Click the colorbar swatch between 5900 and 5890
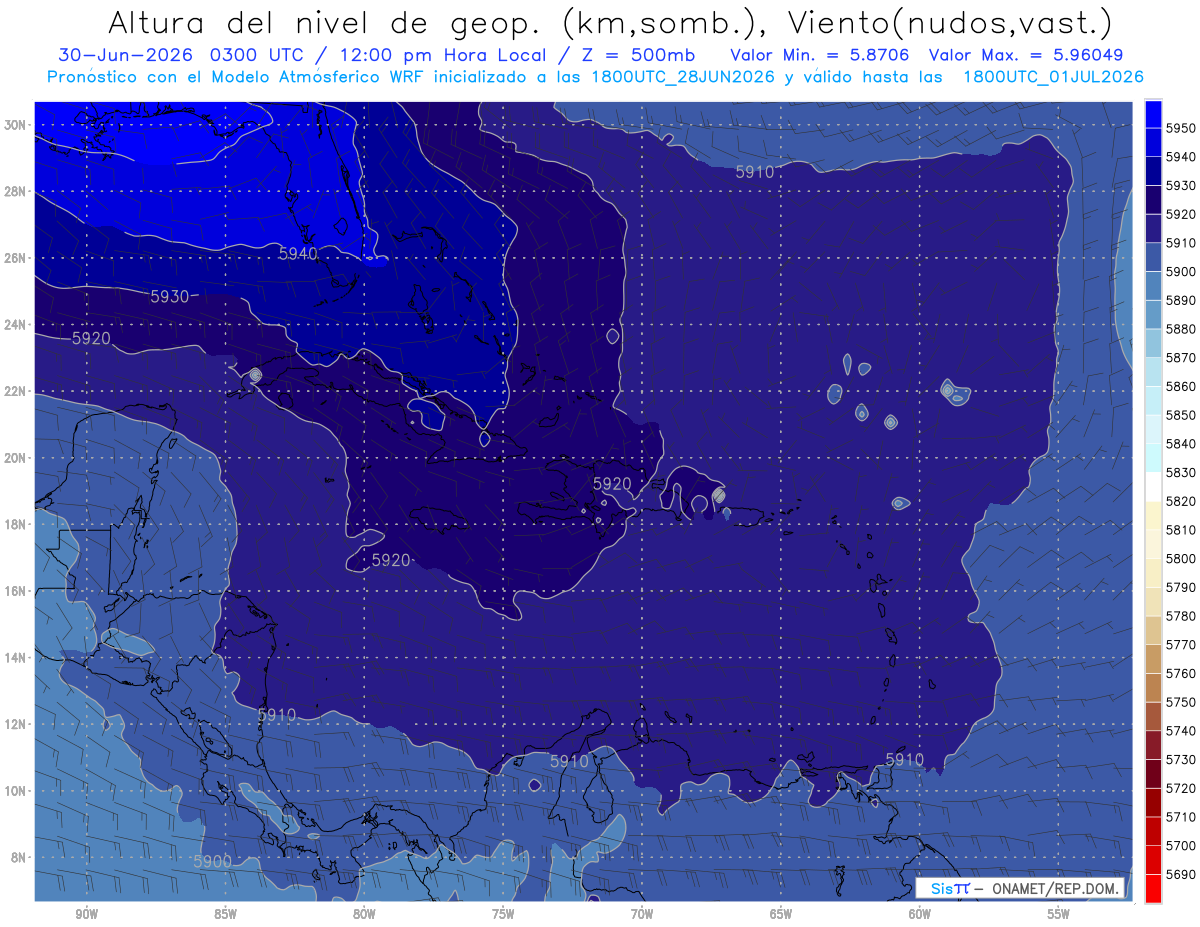This screenshot has width=1200, height=927. click(1152, 286)
